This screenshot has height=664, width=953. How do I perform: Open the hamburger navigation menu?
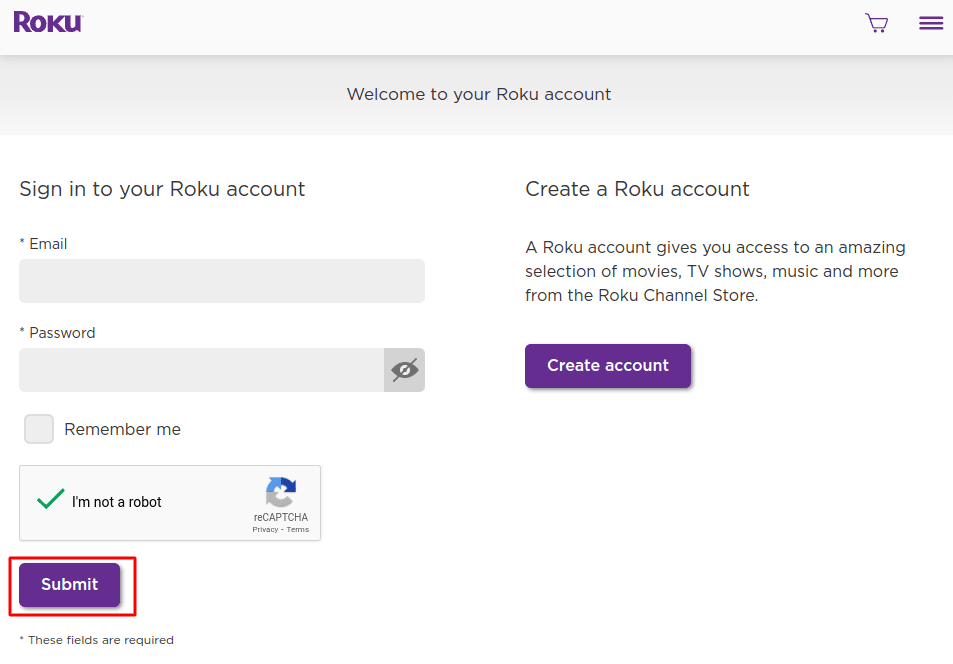pos(930,23)
